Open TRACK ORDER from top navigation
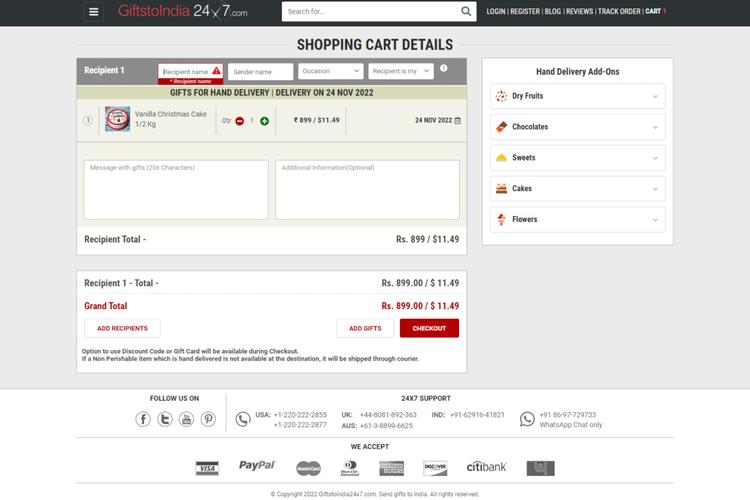The width and height of the screenshot is (750, 500). (x=619, y=11)
